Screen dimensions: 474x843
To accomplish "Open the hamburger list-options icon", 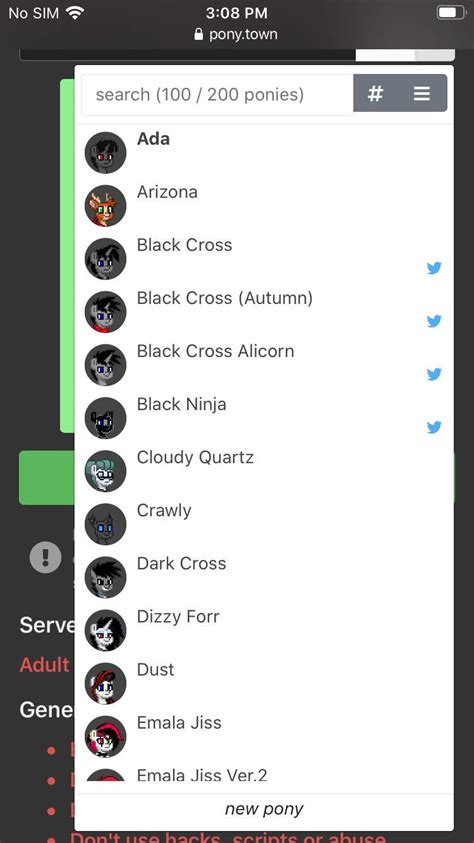I will 422,94.
